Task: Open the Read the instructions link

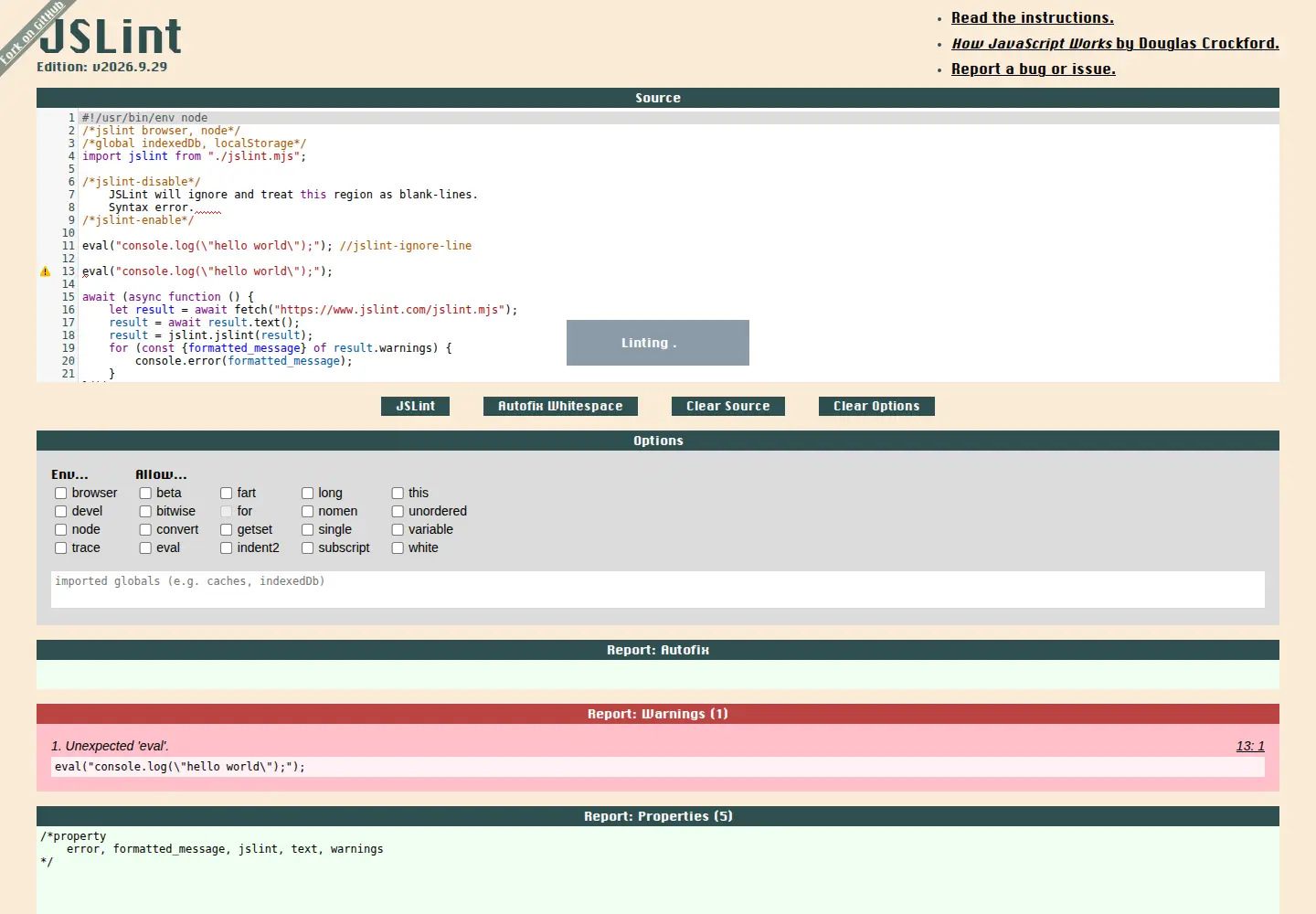Action: click(x=1033, y=17)
